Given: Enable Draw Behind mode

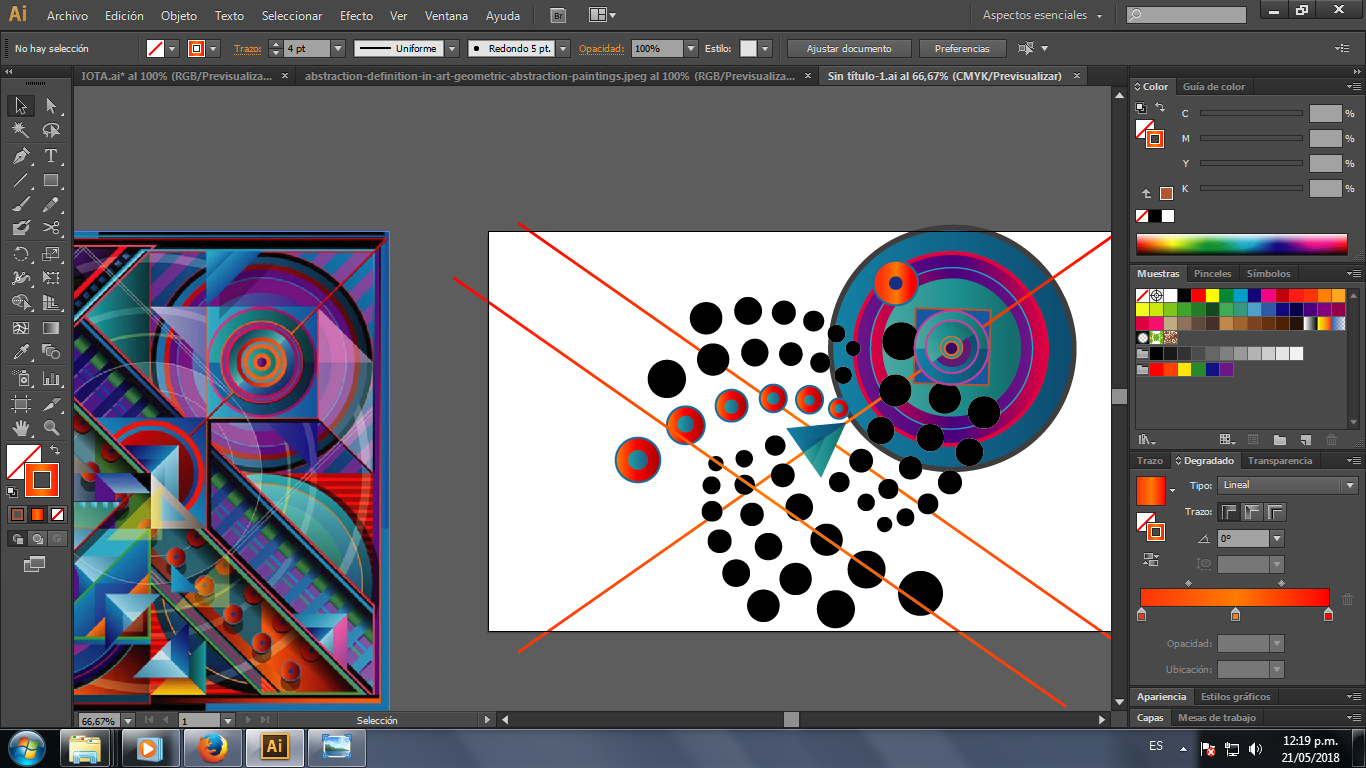Looking at the screenshot, I should [x=37, y=538].
